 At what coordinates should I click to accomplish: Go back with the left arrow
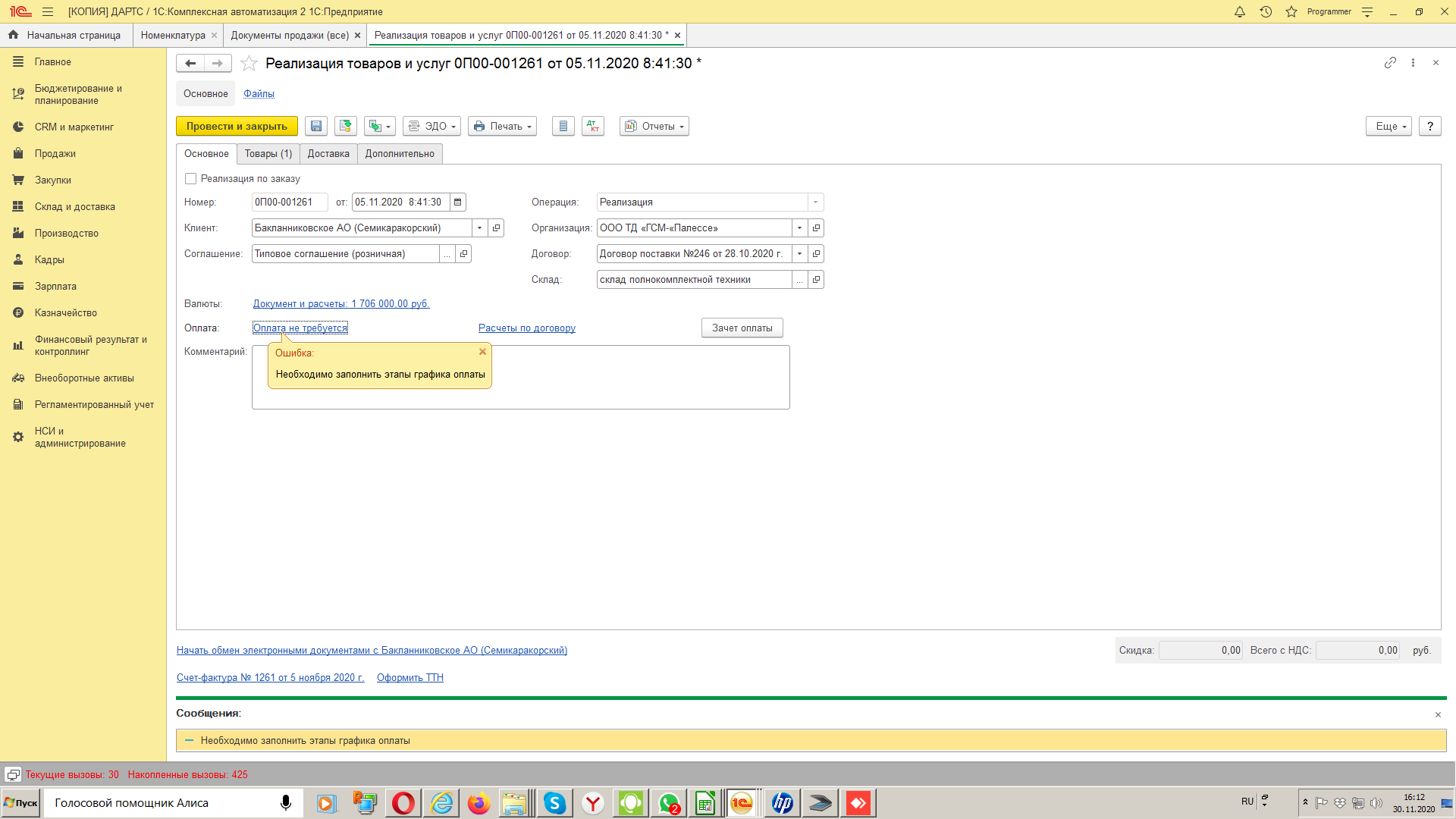click(x=190, y=64)
